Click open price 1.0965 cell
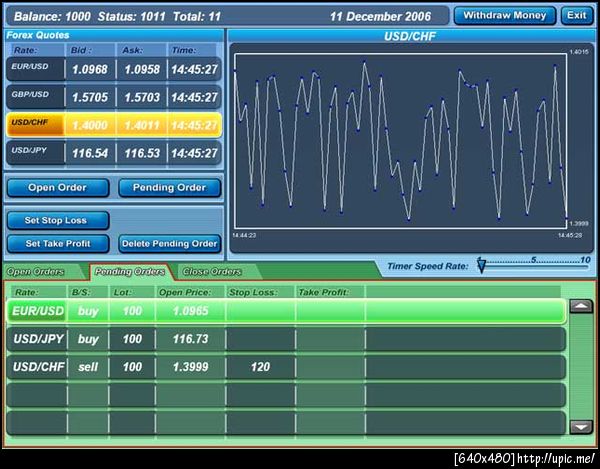The height and width of the screenshot is (469, 600). pyautogui.click(x=191, y=311)
